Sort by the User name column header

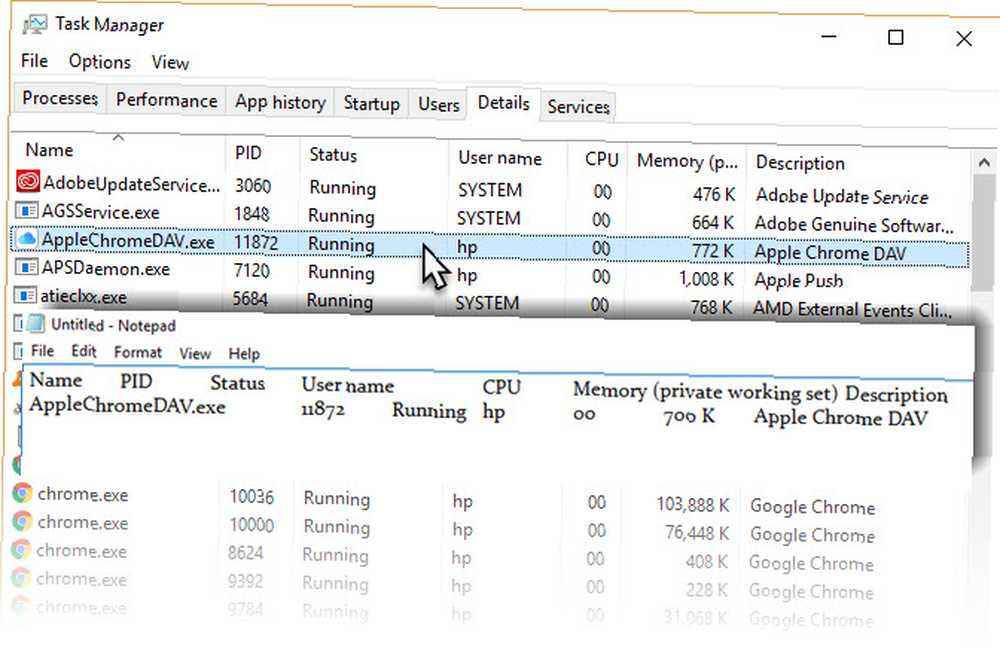pos(507,158)
